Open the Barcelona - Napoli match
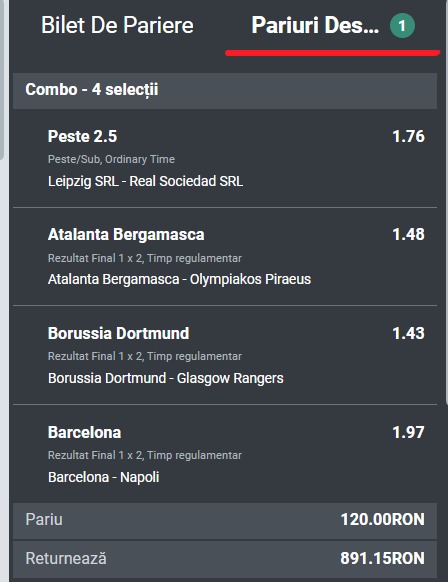 click(104, 477)
